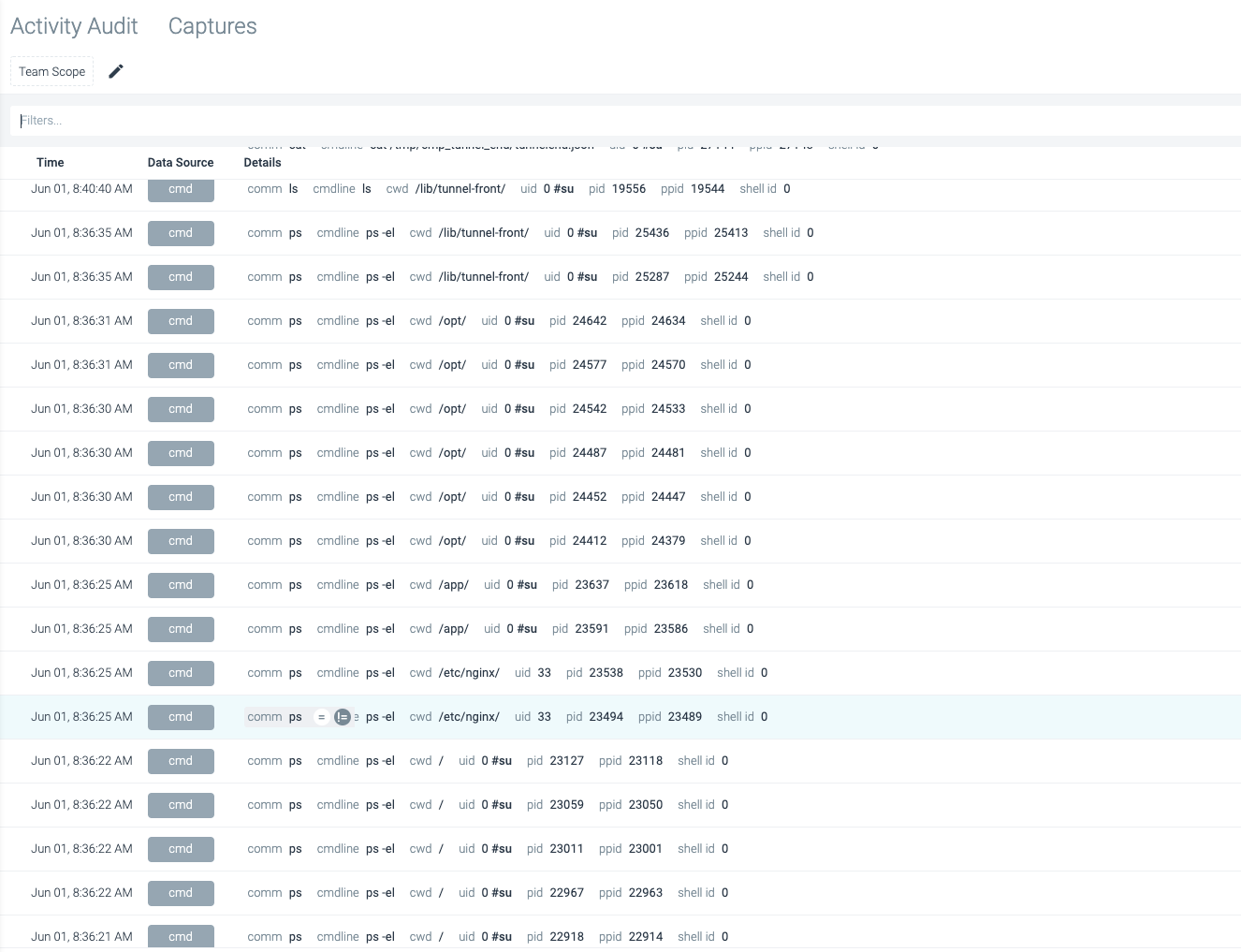Click the Team Scope button

click(51, 71)
